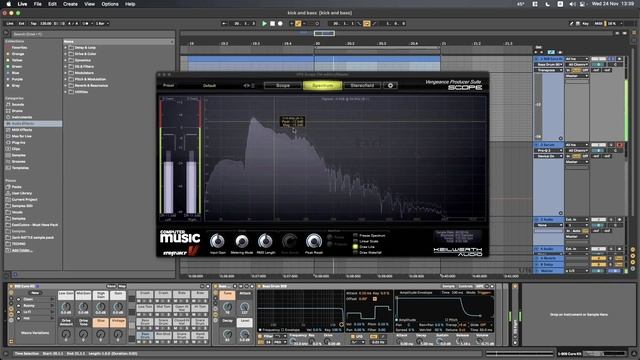Click the Input Gain knob in Scope

[x=218, y=241]
